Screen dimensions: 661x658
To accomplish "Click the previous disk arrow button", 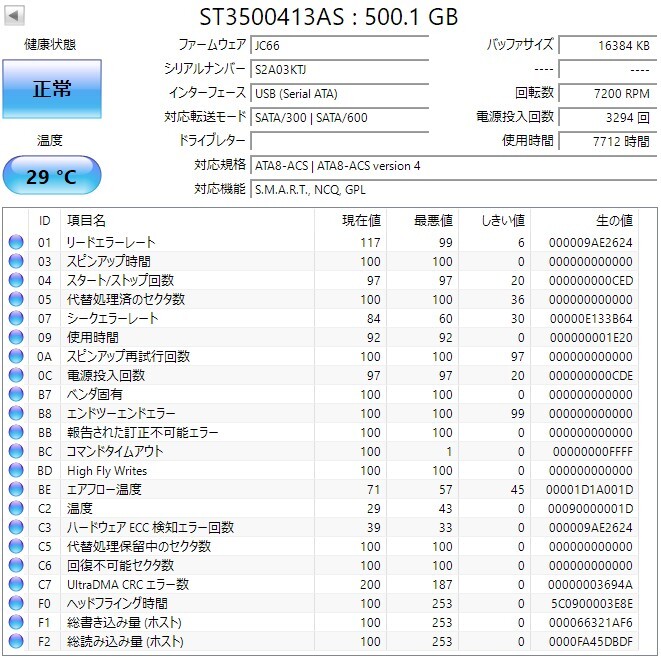I will 14,16.
